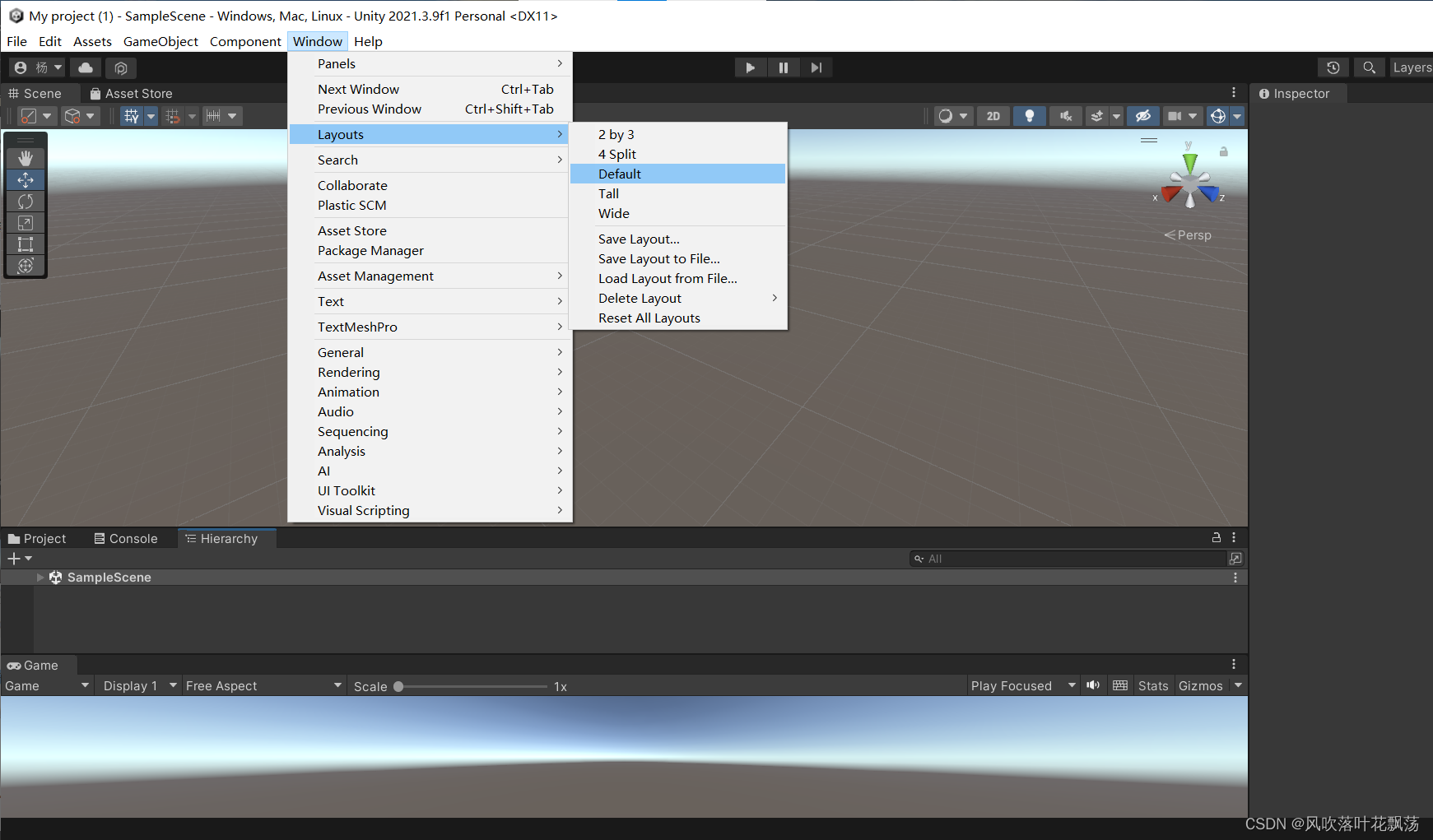Open the Help menu
The image size is (1433, 840).
point(368,41)
